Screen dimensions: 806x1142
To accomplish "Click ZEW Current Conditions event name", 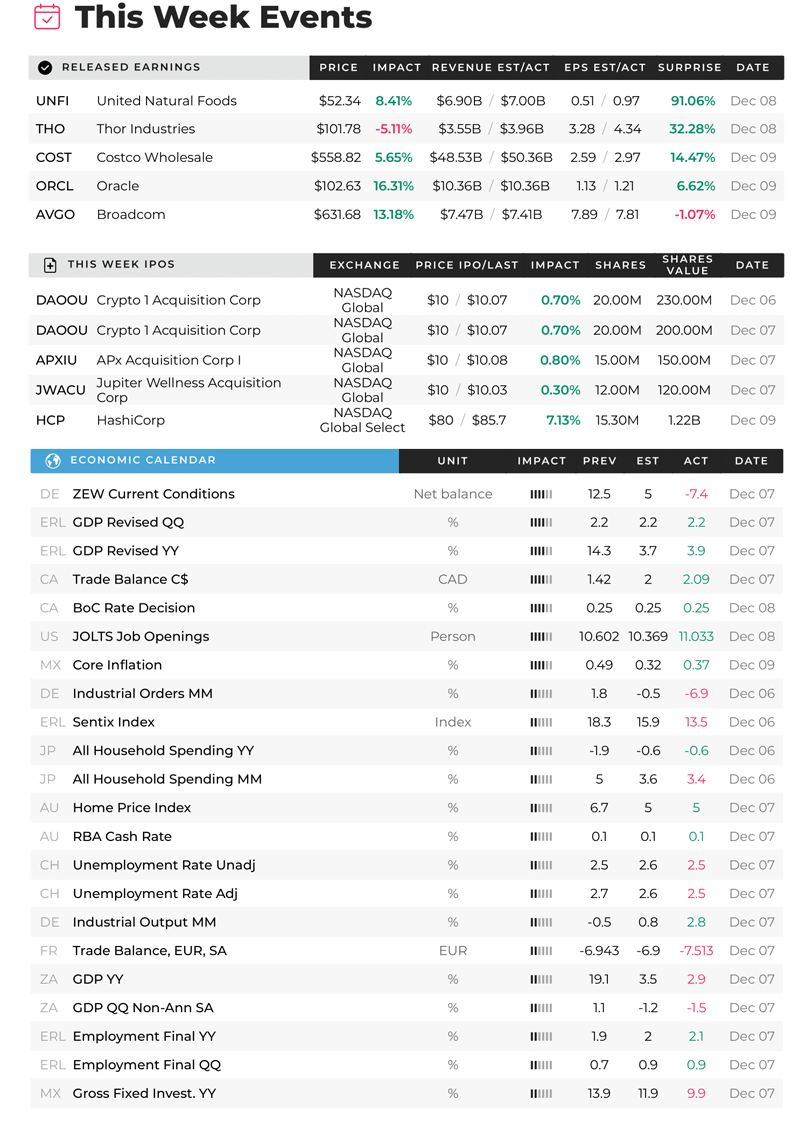I will (x=154, y=495).
